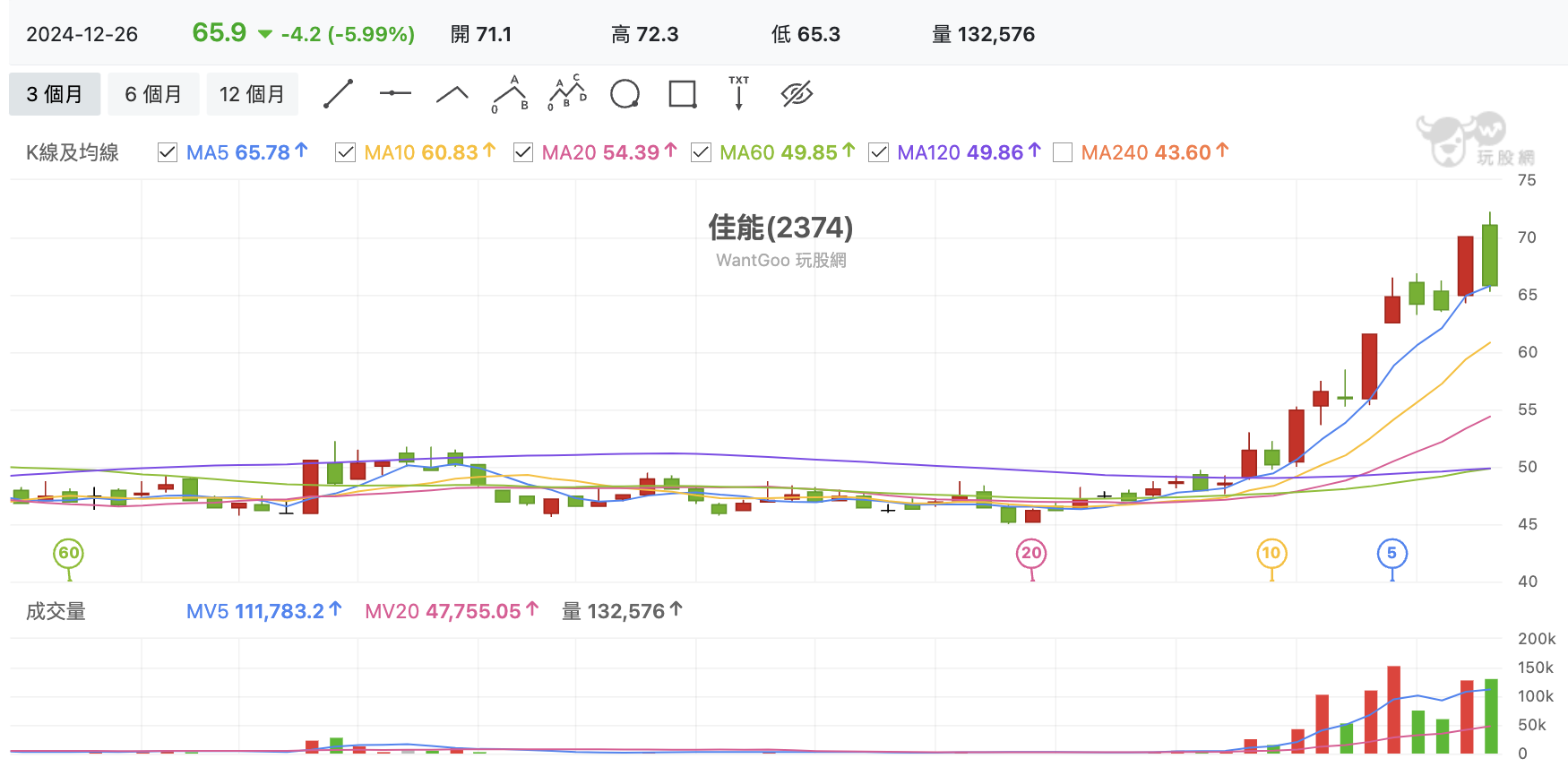Click the last green volume bar
Viewport: 1568px width, 767px height.
coord(1491,716)
